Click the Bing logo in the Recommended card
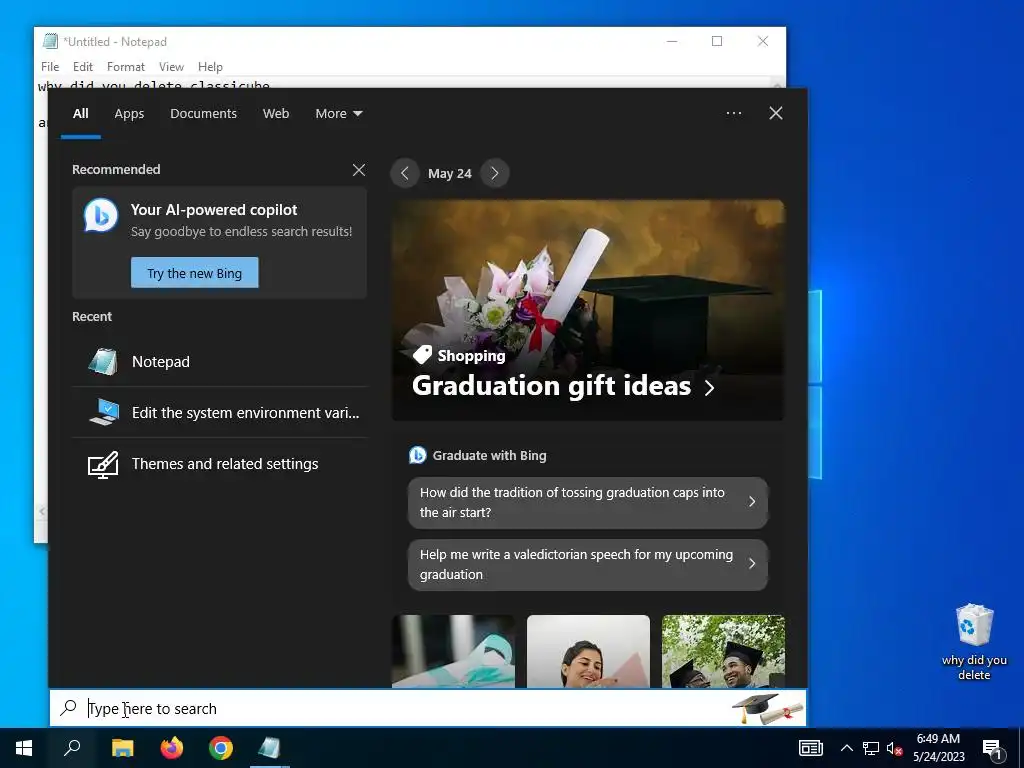1024x768 pixels. pos(101,216)
